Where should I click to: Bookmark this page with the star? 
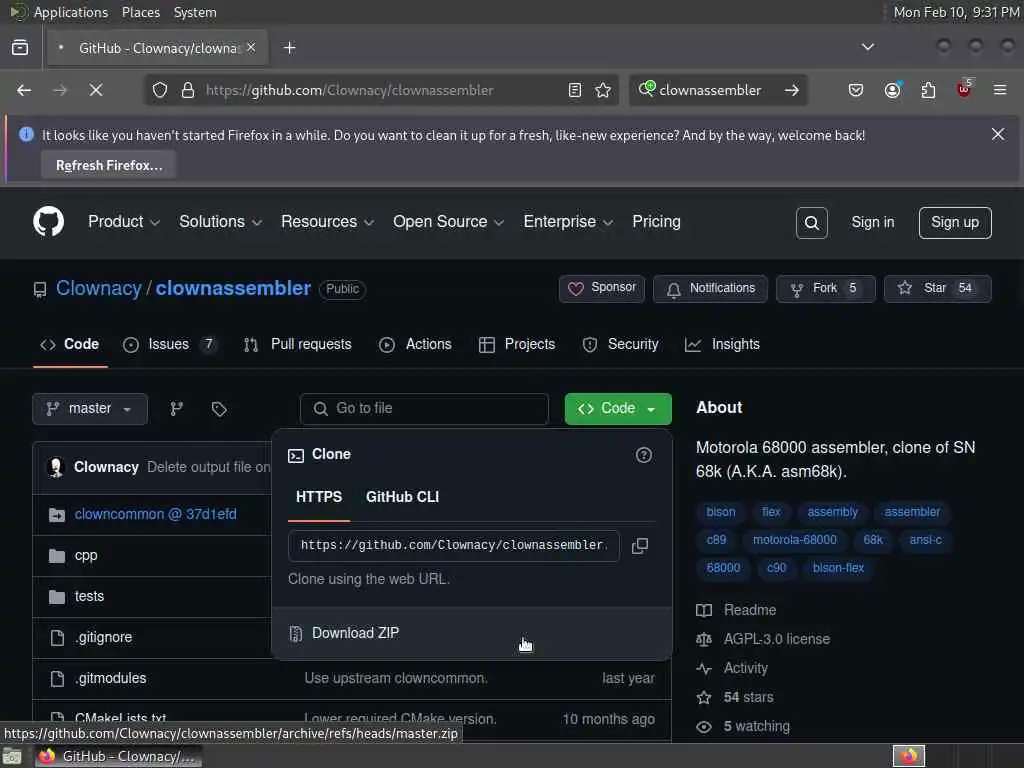(x=603, y=90)
